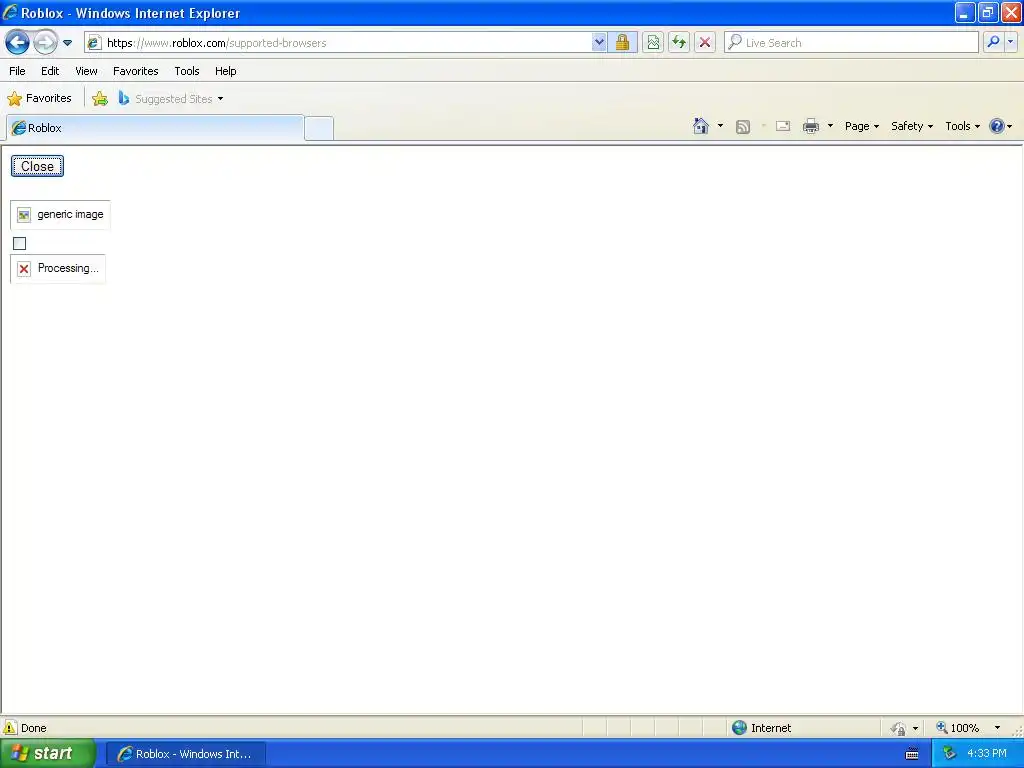1024x768 pixels.
Task: Refresh the page with green arrows icon
Action: (679, 43)
